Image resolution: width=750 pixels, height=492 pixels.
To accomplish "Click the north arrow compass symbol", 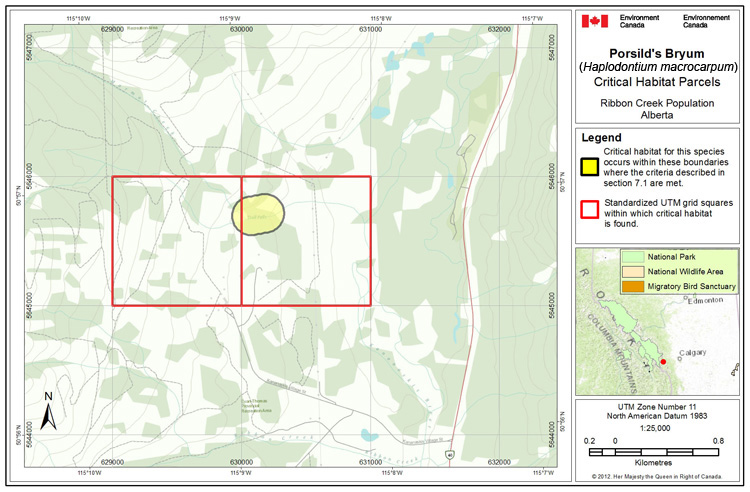I will 49,409.
